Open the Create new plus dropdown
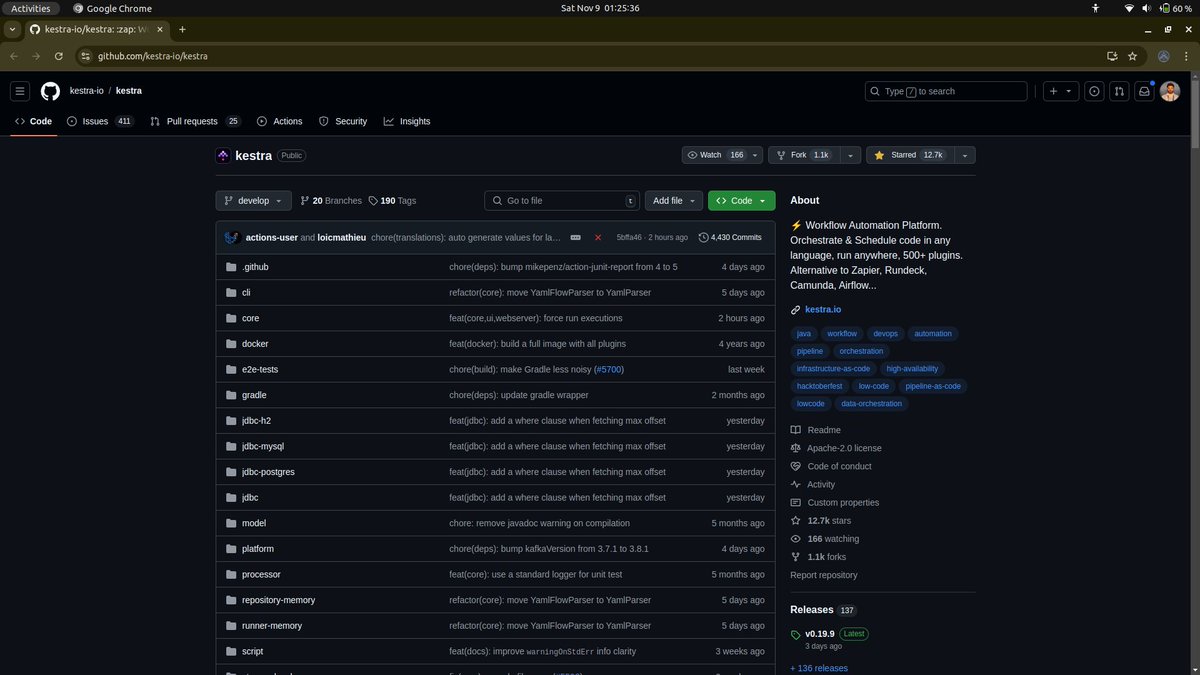This screenshot has height=675, width=1200. pos(1060,91)
